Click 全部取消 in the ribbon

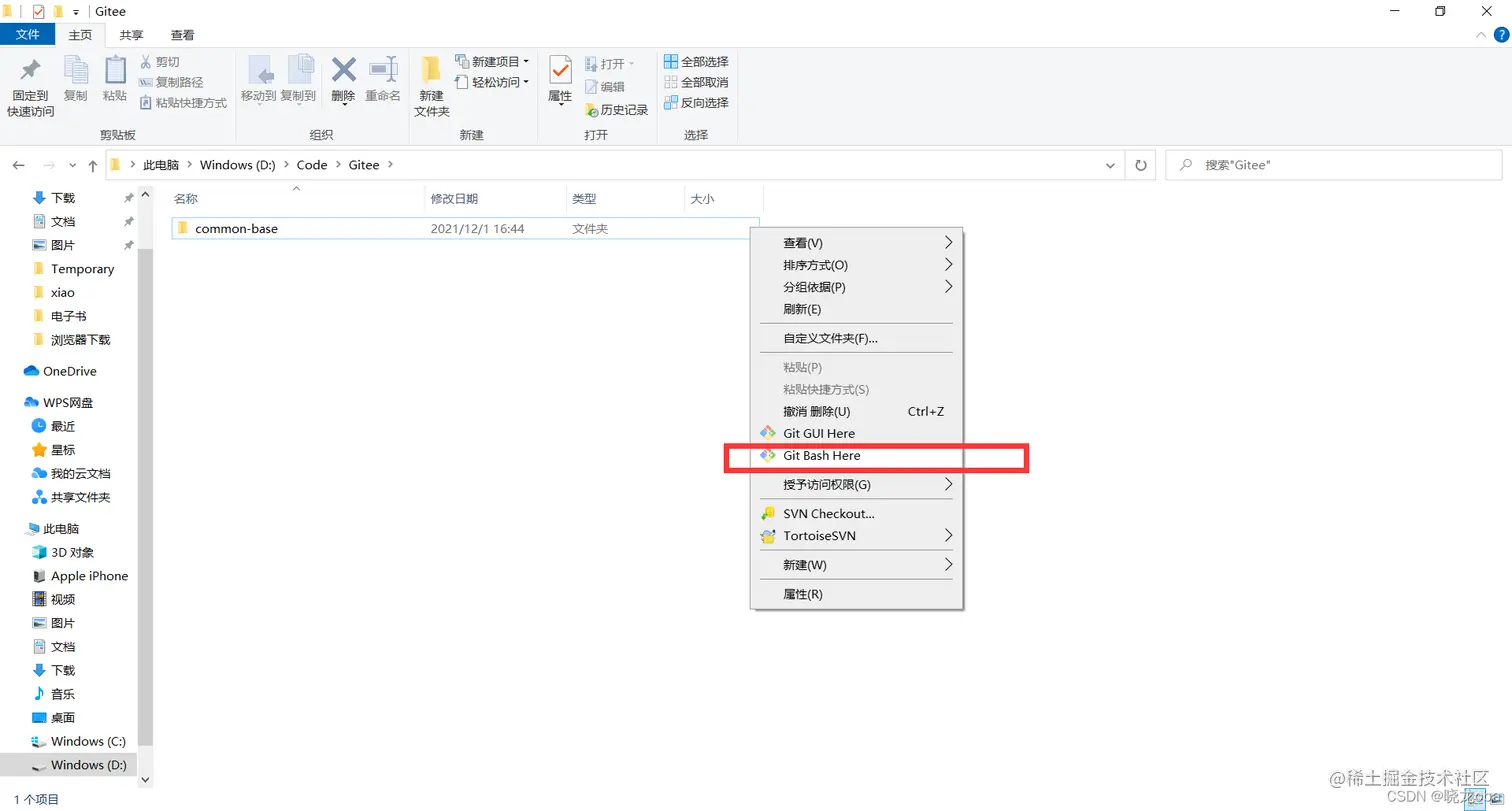[696, 82]
